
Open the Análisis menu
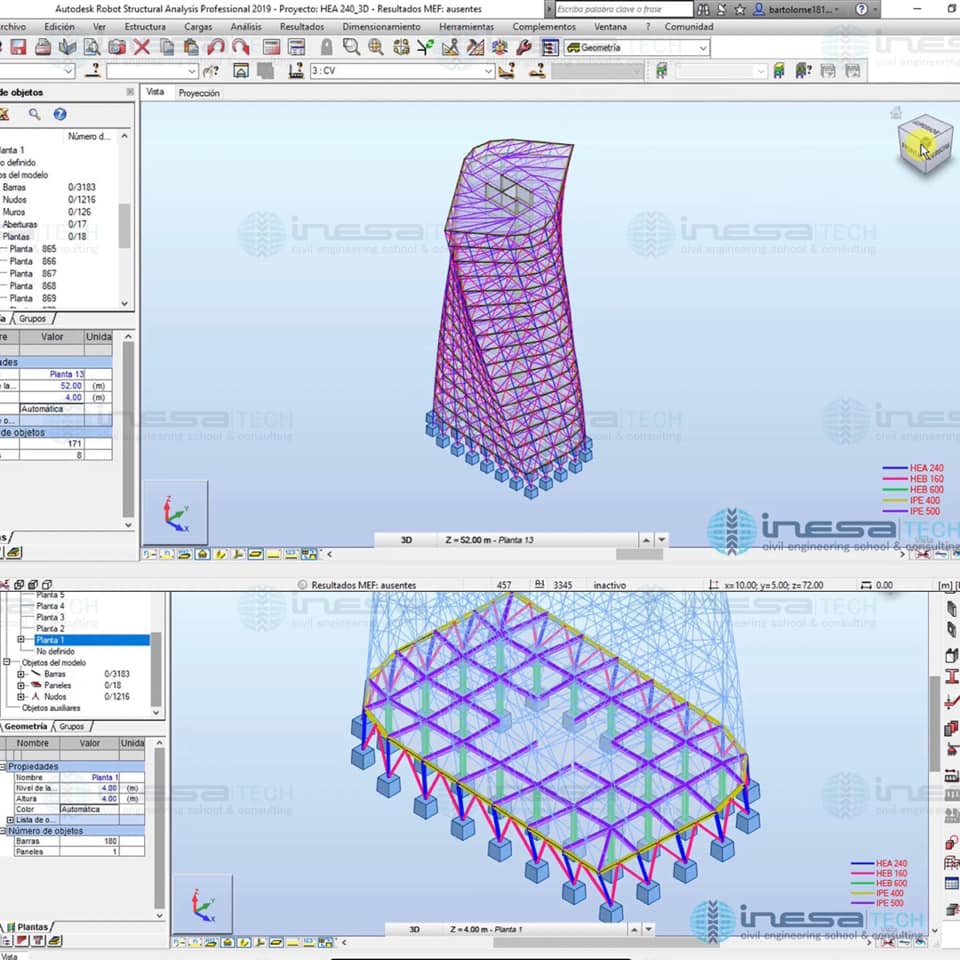pos(246,27)
